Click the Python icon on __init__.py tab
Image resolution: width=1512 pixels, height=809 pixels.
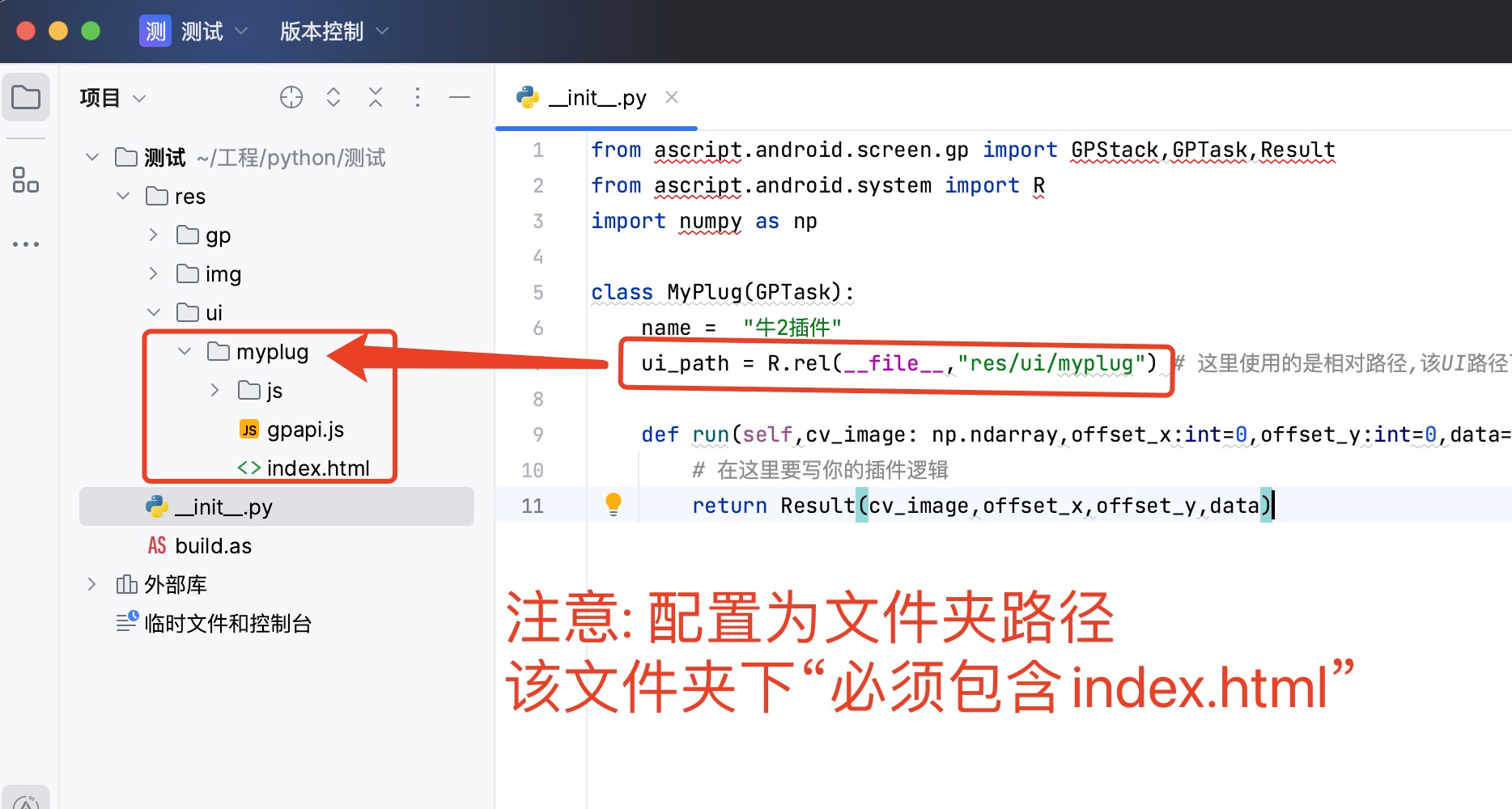(528, 98)
